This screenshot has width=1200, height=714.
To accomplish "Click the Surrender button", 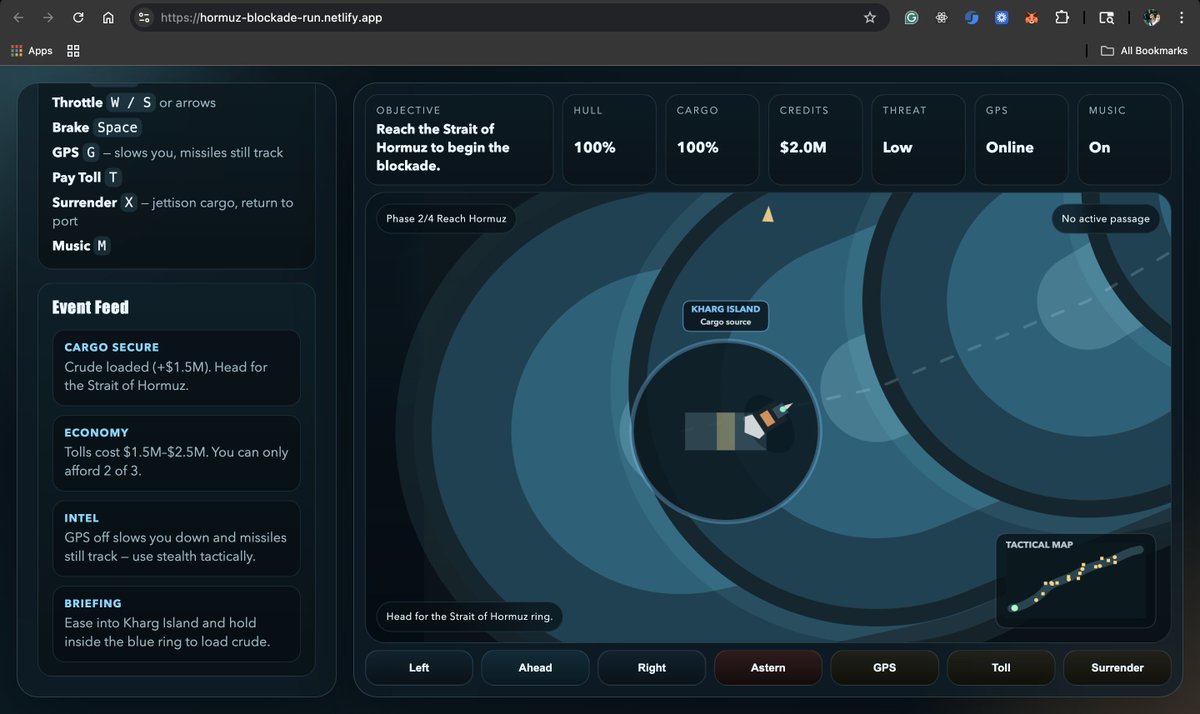I will (1117, 668).
